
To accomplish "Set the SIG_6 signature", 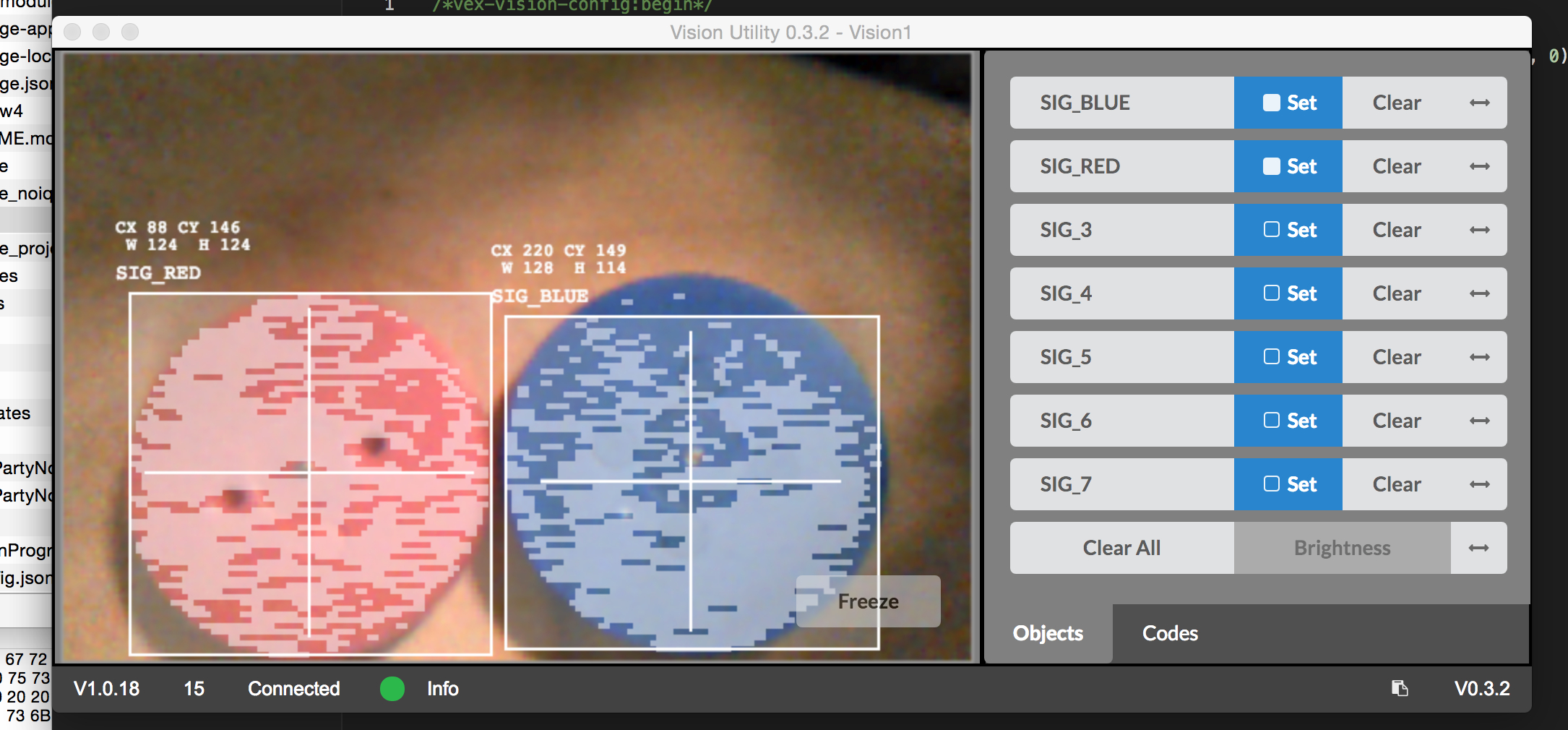I will (x=1288, y=421).
